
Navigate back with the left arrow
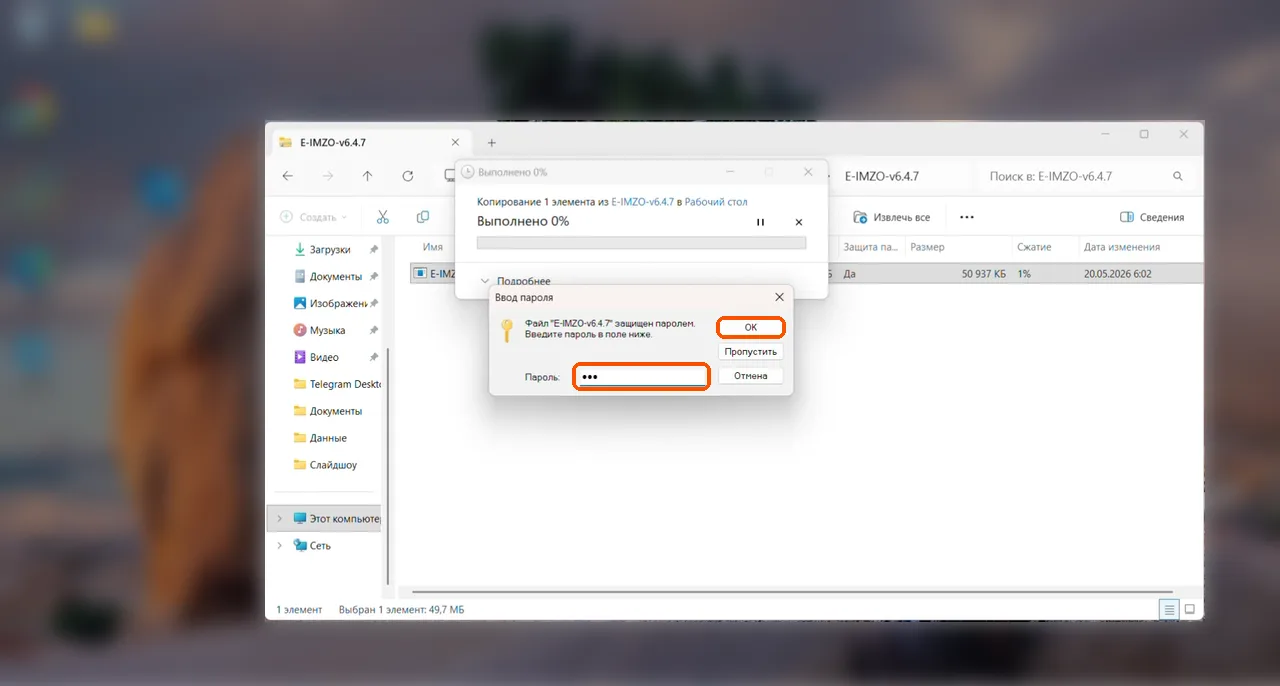[x=288, y=176]
